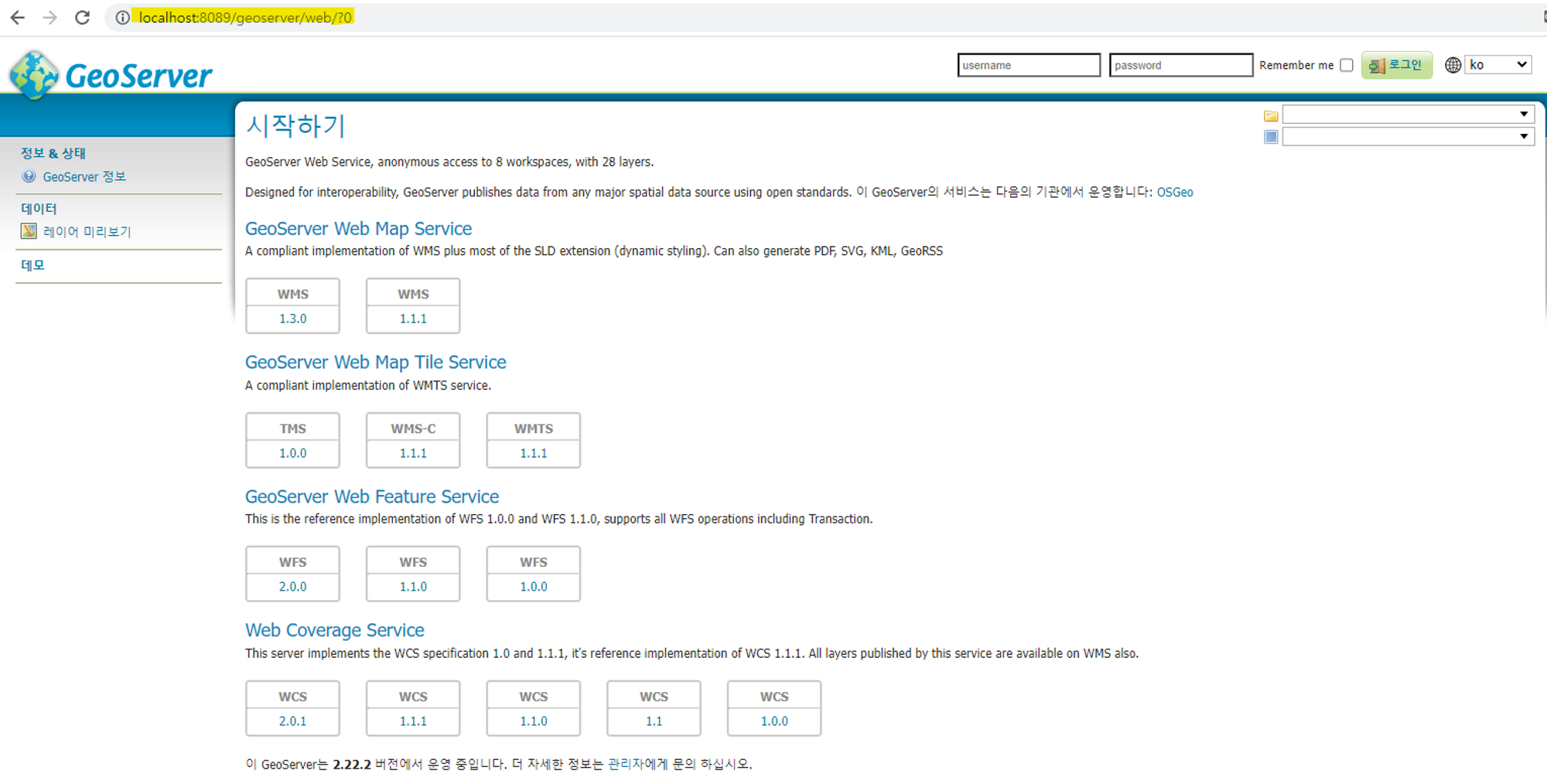Click GeoServer Web Feature Service heading
The image size is (1547, 784).
[372, 496]
